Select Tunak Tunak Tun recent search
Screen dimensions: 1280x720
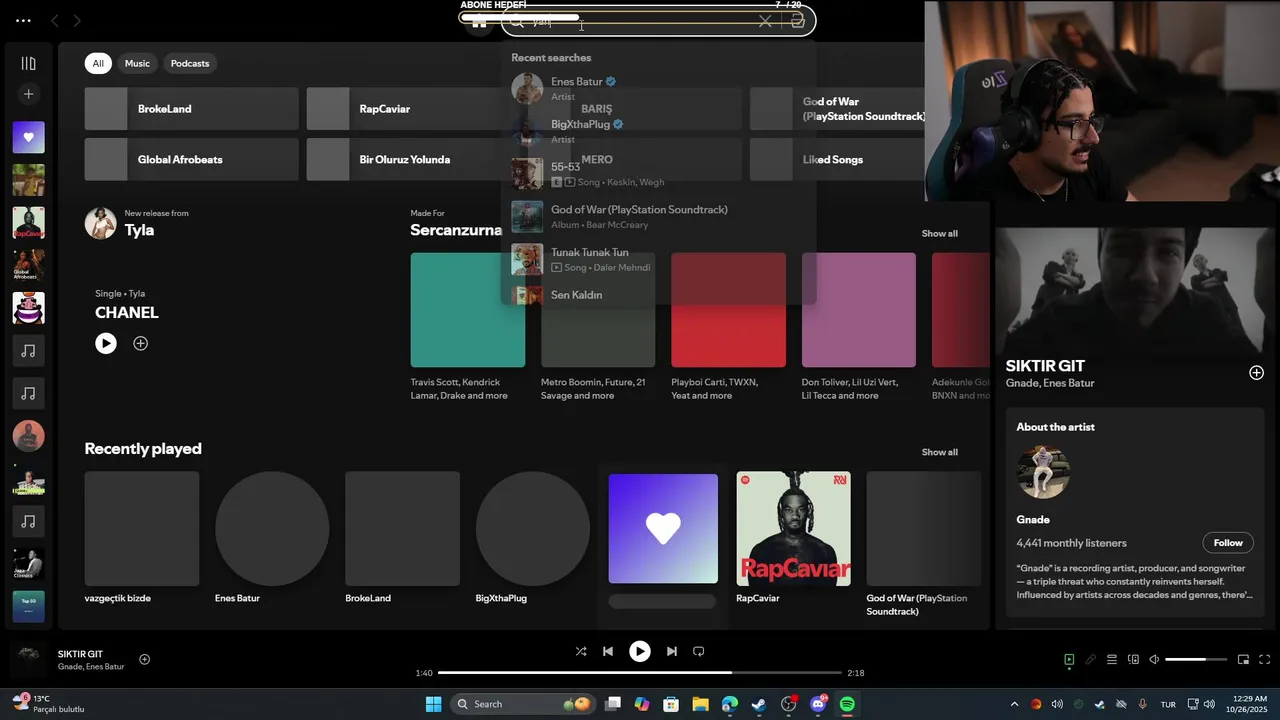coord(658,259)
